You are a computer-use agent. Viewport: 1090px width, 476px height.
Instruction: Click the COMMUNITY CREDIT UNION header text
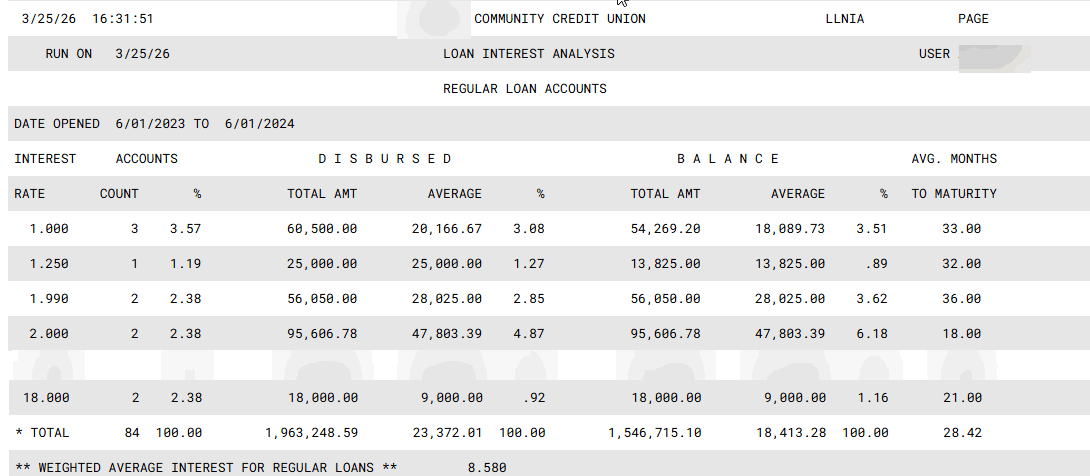click(x=559, y=19)
